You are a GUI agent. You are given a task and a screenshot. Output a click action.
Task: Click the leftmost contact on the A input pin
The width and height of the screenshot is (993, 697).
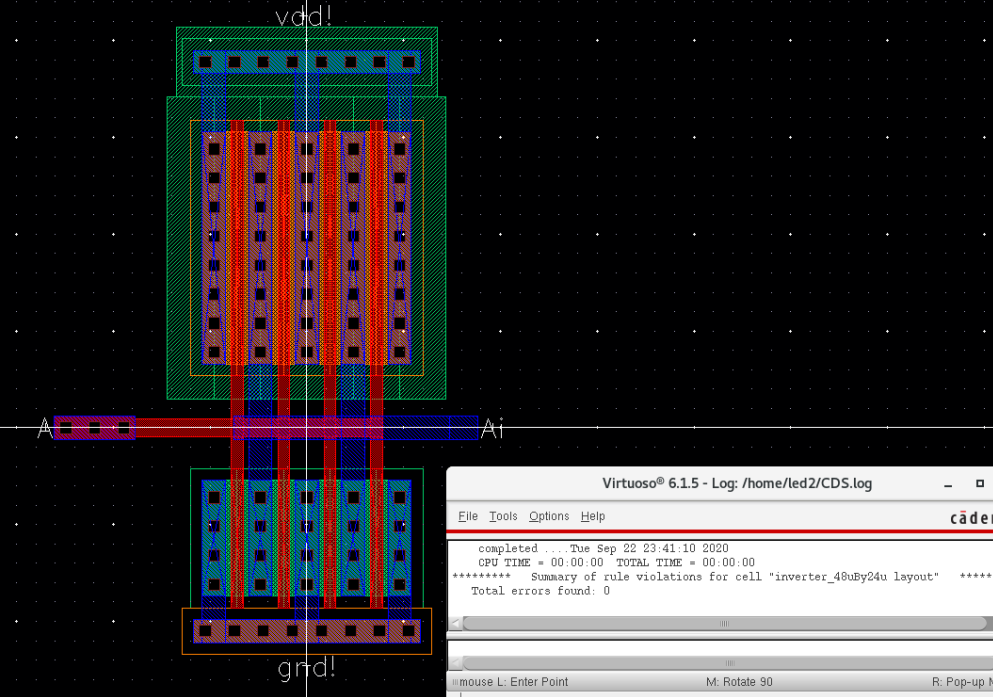tap(66, 428)
